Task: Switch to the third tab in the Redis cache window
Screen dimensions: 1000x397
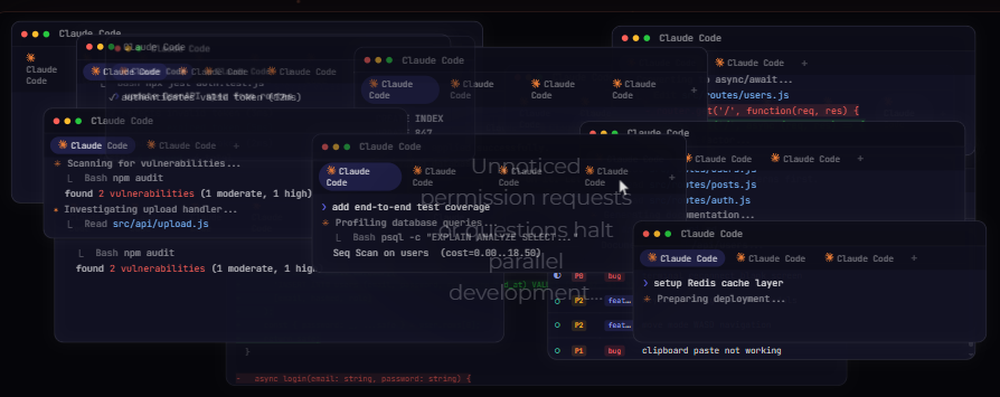Action: click(859, 258)
